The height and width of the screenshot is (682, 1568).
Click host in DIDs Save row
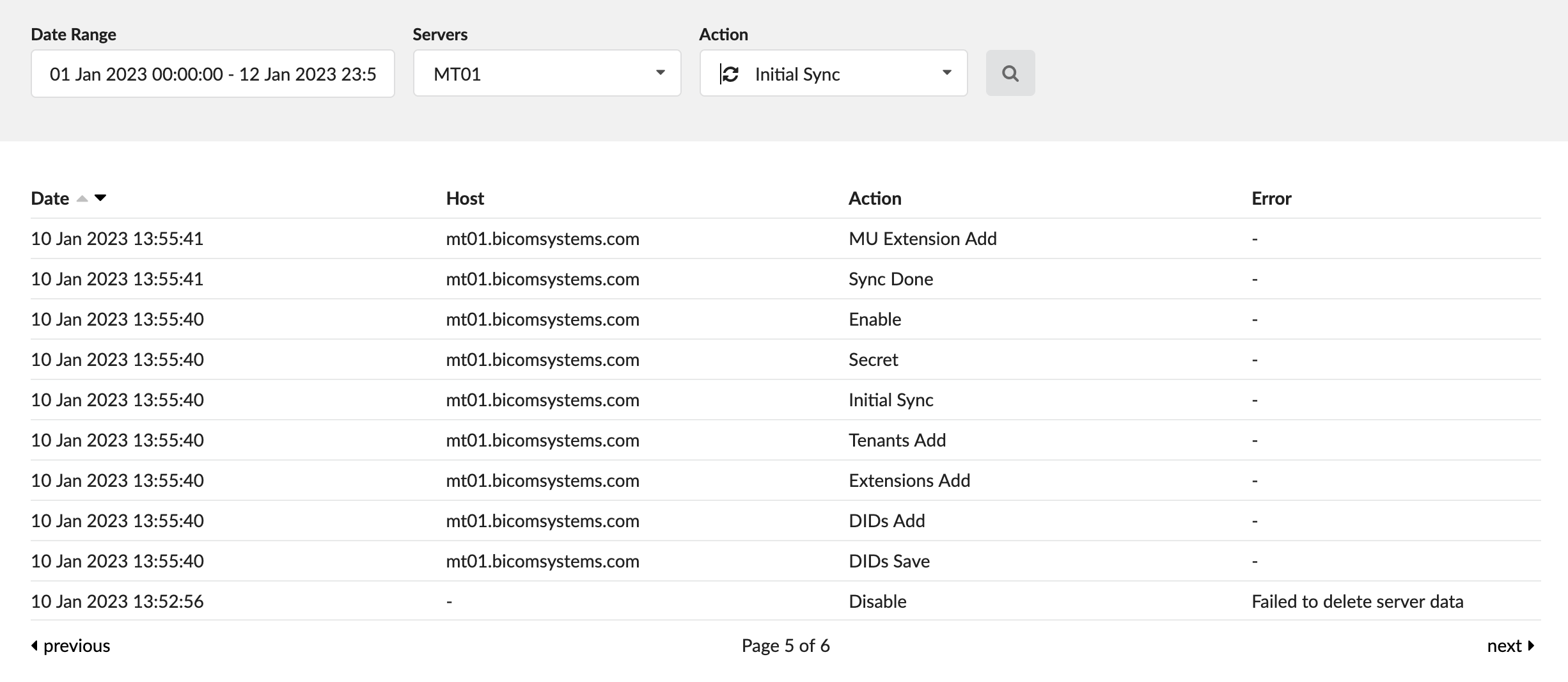click(x=542, y=561)
